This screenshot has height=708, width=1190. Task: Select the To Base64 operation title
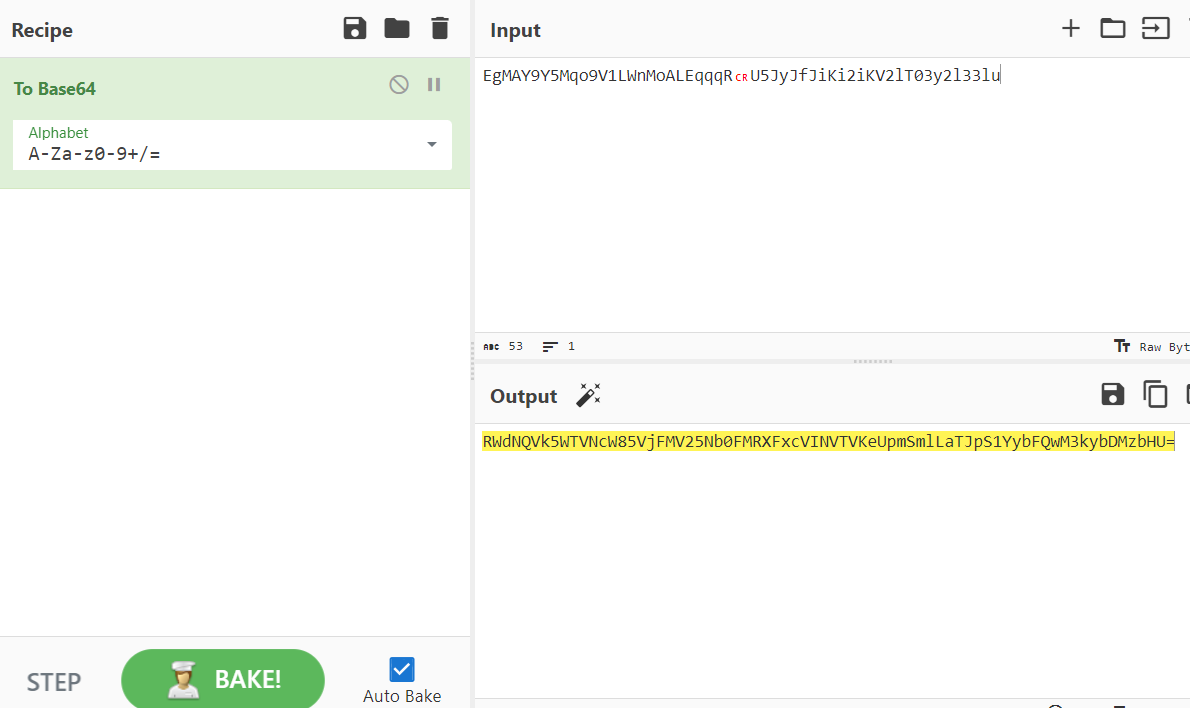click(x=55, y=89)
